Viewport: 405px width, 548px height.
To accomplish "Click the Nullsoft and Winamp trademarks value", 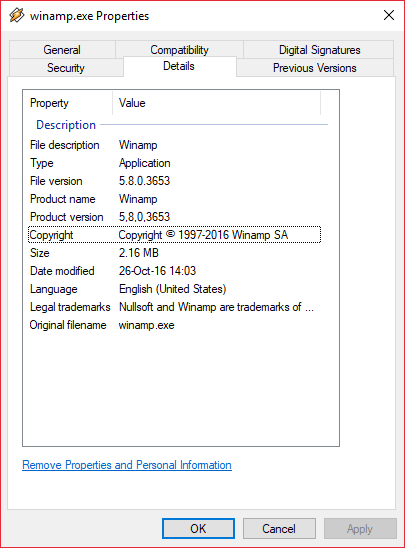I will click(x=216, y=307).
